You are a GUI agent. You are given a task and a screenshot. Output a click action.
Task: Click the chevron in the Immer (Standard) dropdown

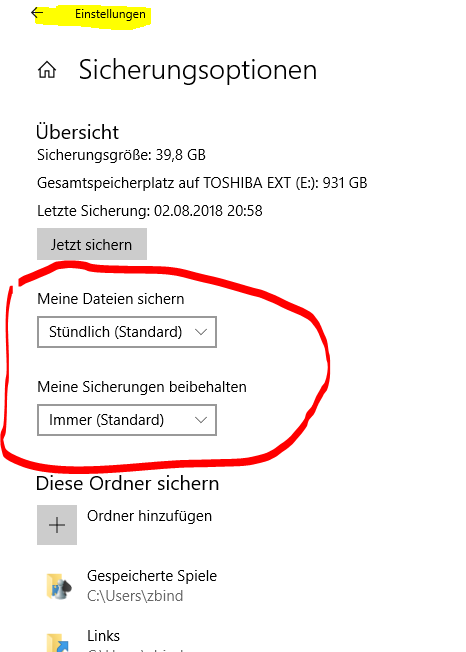pyautogui.click(x=201, y=420)
